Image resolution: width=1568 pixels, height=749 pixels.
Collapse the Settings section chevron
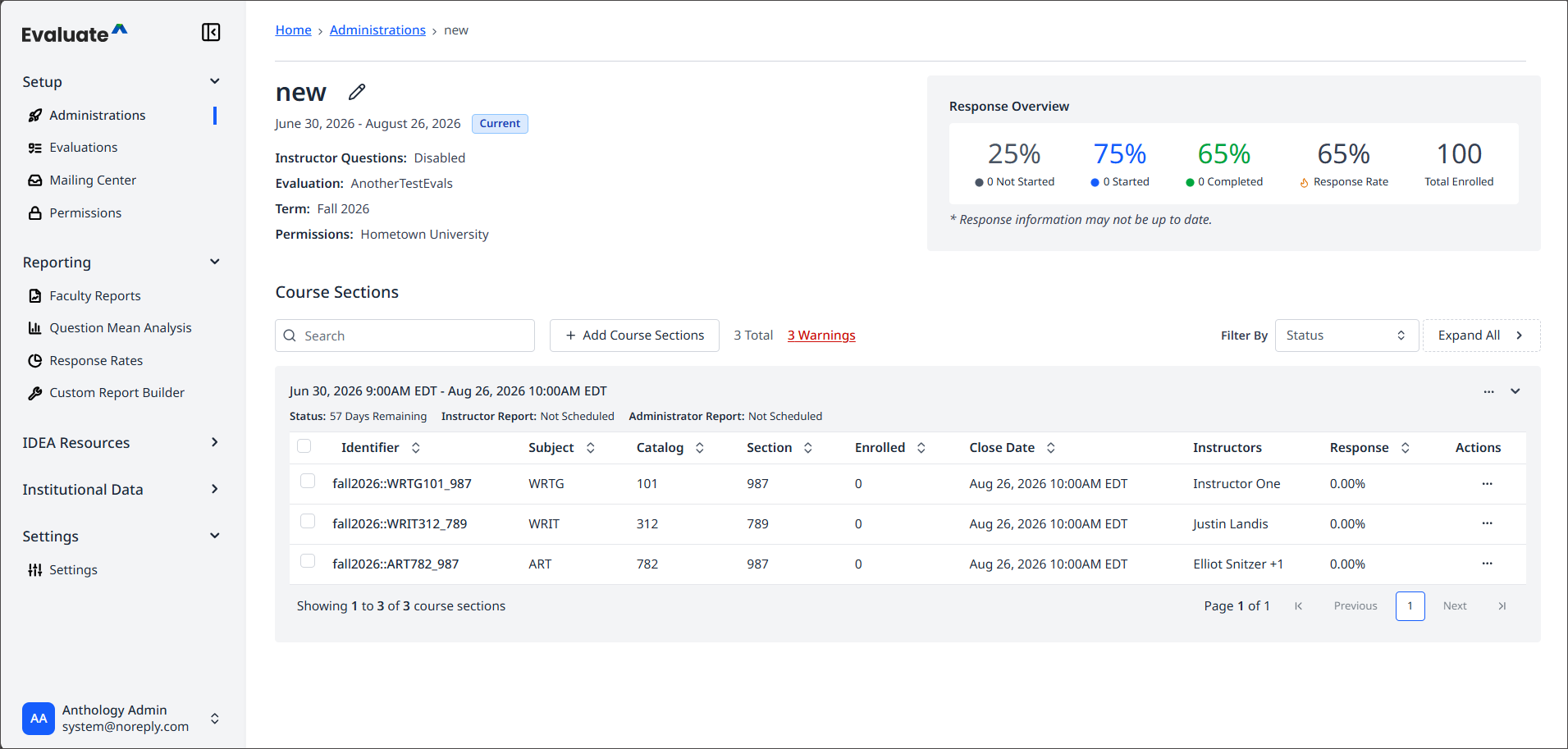coord(215,536)
